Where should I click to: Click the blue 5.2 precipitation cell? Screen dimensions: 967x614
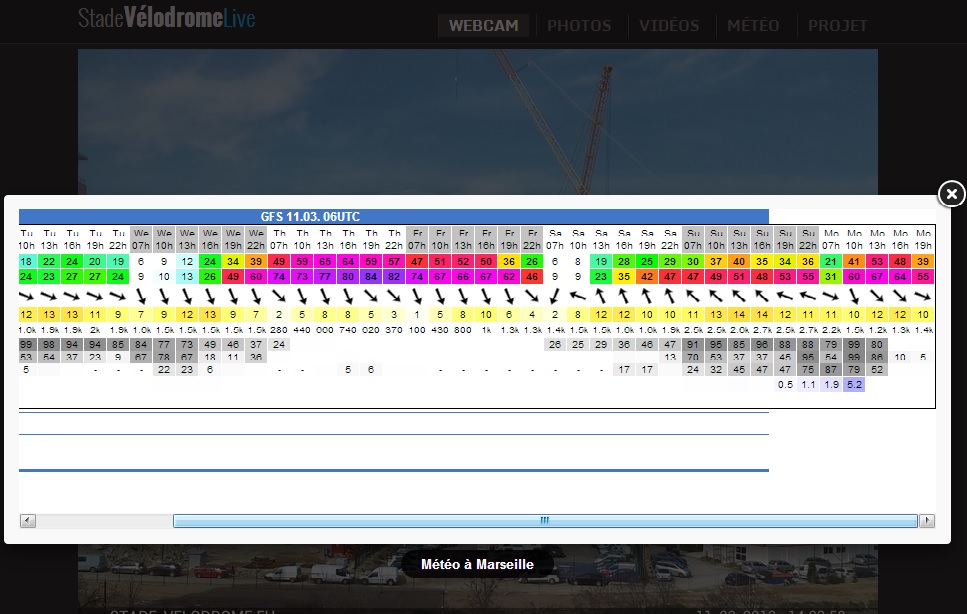[x=853, y=385]
